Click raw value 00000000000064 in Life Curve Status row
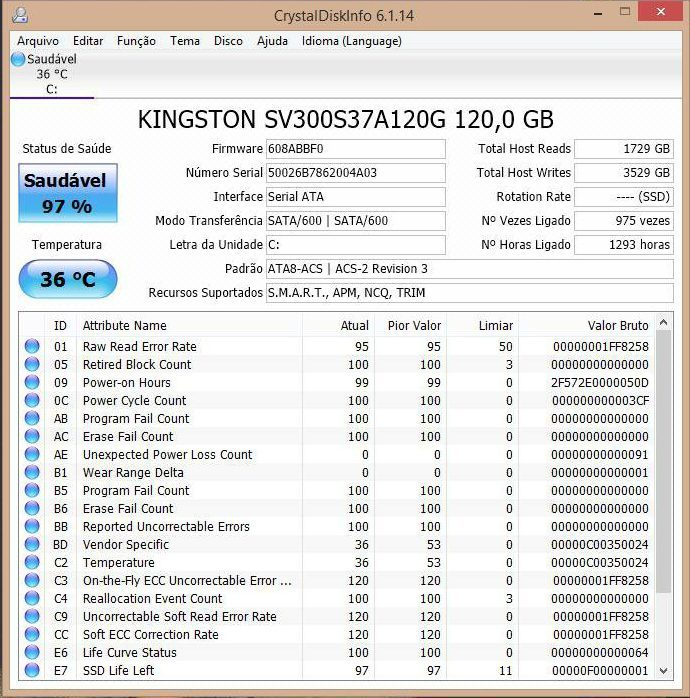This screenshot has width=690, height=698. click(x=600, y=653)
